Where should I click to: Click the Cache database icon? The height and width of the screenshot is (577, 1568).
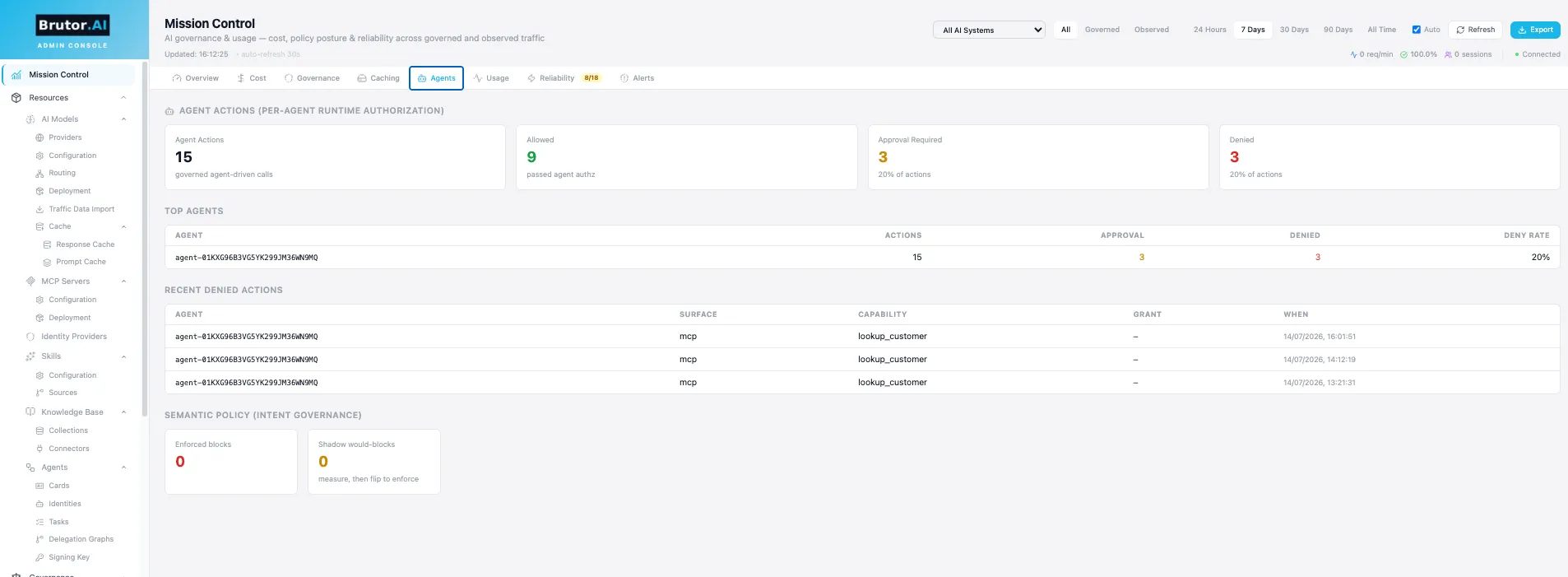click(39, 227)
